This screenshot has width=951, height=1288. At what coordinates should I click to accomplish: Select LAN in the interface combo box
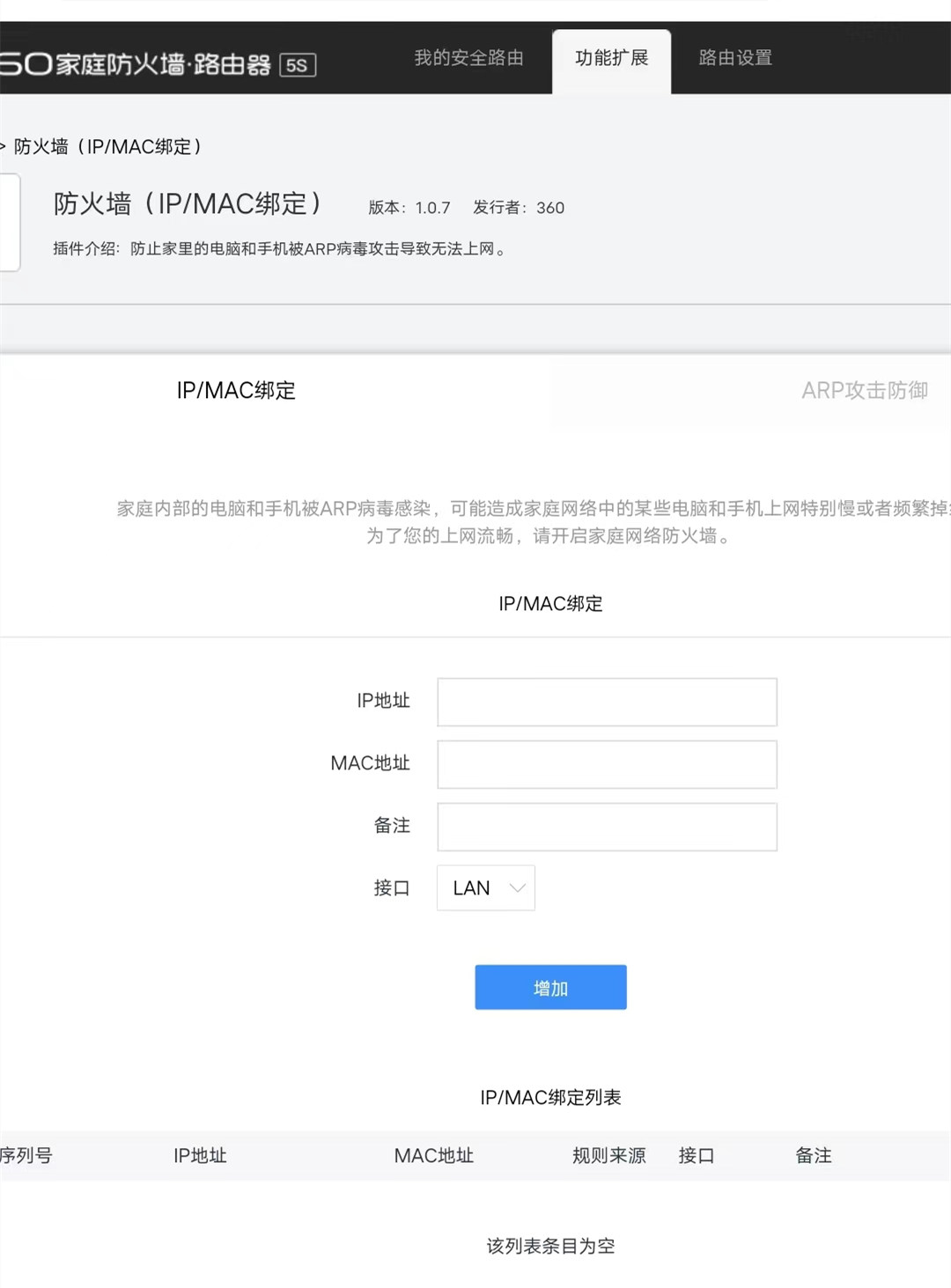[471, 888]
